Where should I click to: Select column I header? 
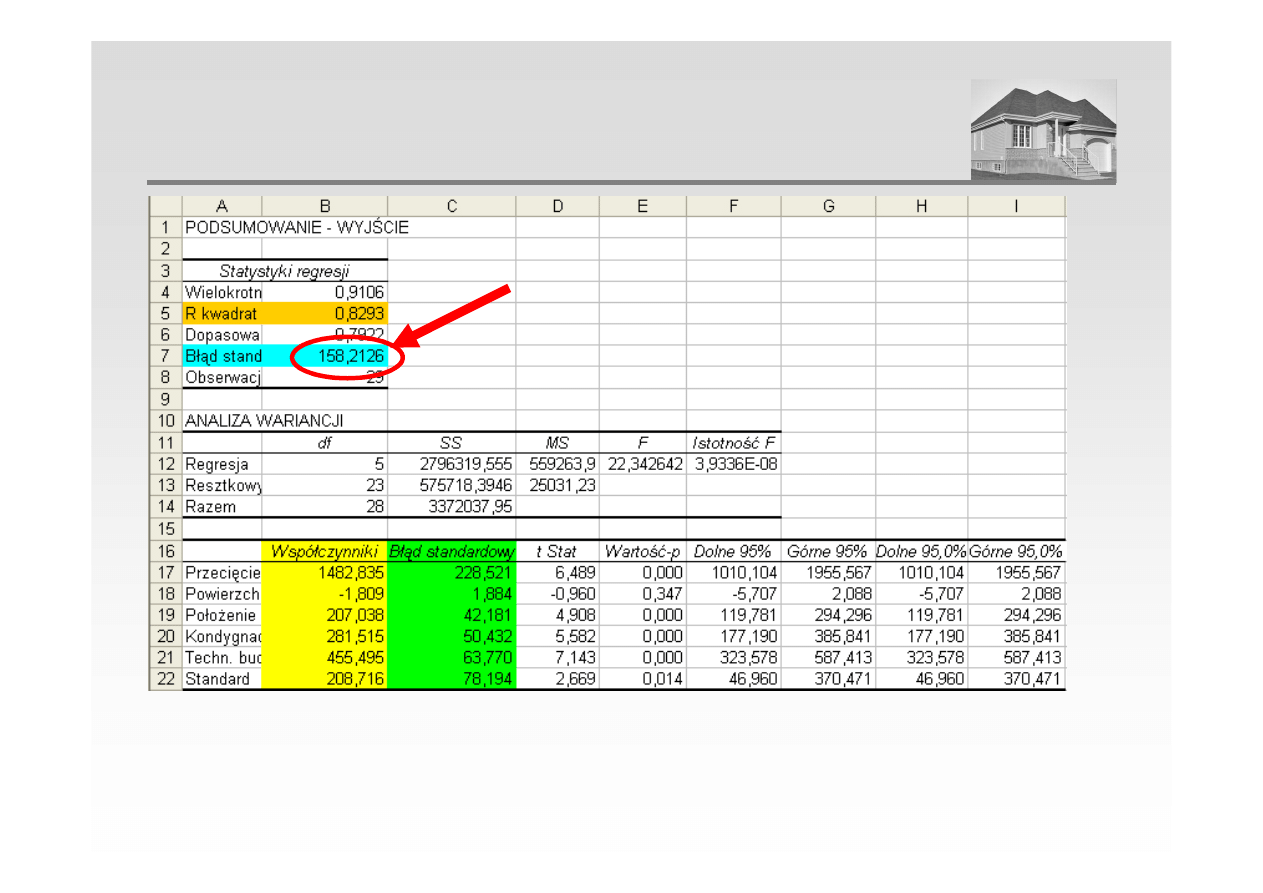(x=1016, y=206)
